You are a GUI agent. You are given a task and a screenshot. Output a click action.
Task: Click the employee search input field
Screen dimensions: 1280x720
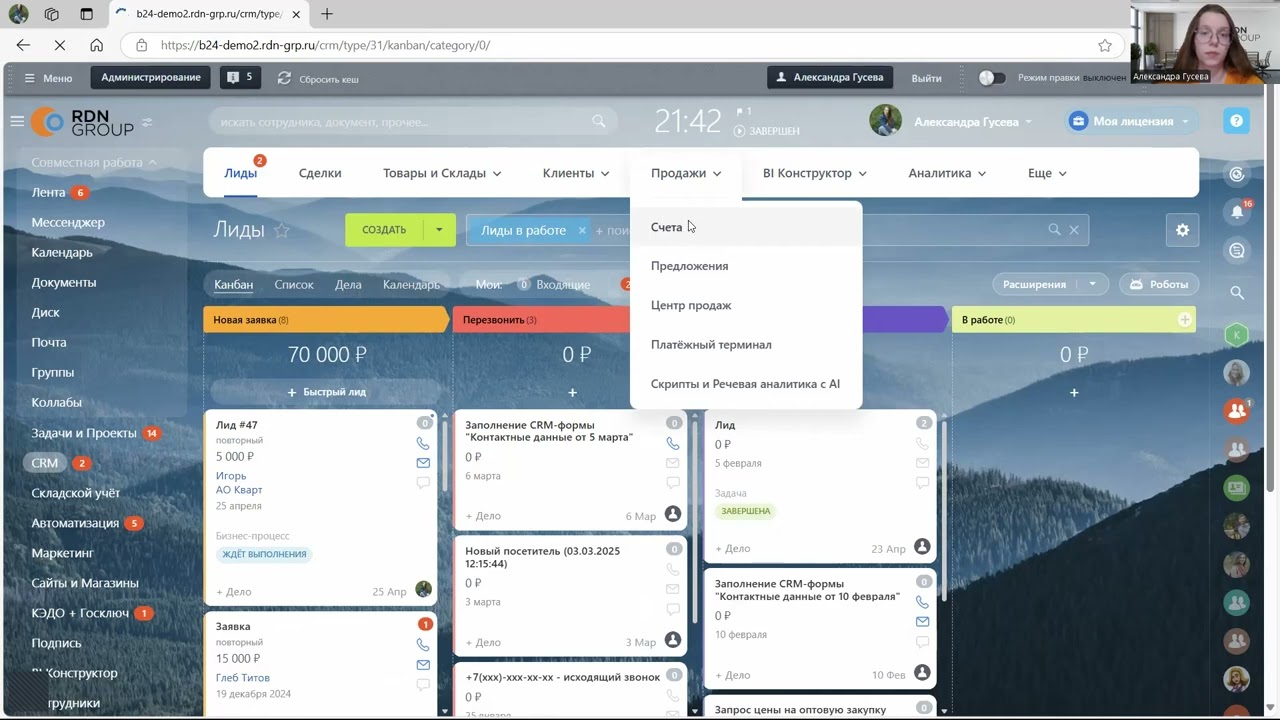point(412,121)
